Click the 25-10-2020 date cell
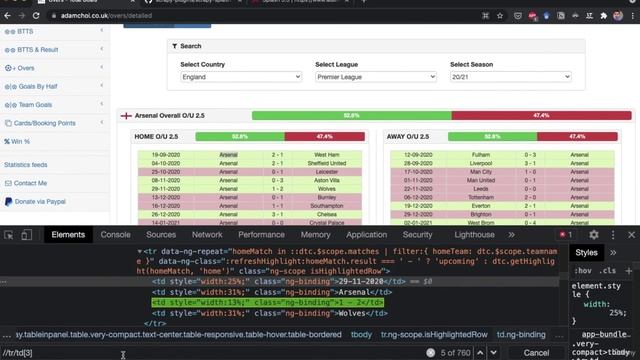 tap(166, 172)
